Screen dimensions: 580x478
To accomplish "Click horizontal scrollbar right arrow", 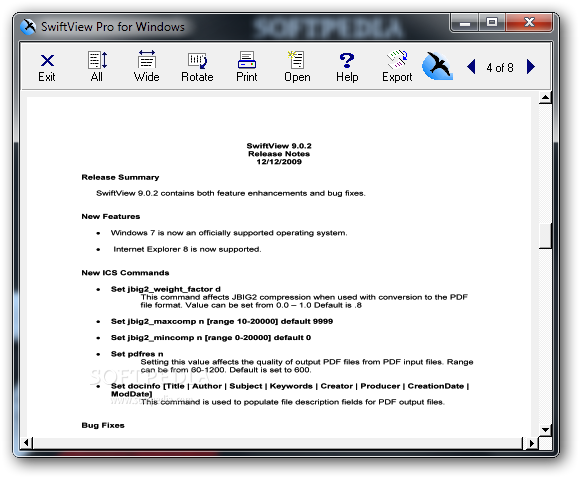I will click(531, 443).
